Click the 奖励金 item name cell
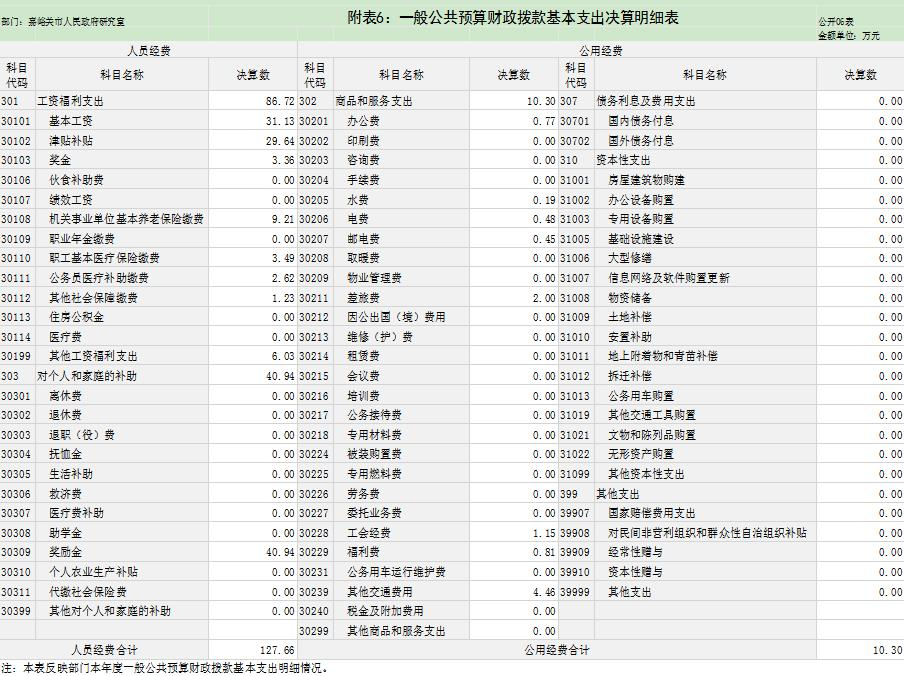 (x=66, y=552)
